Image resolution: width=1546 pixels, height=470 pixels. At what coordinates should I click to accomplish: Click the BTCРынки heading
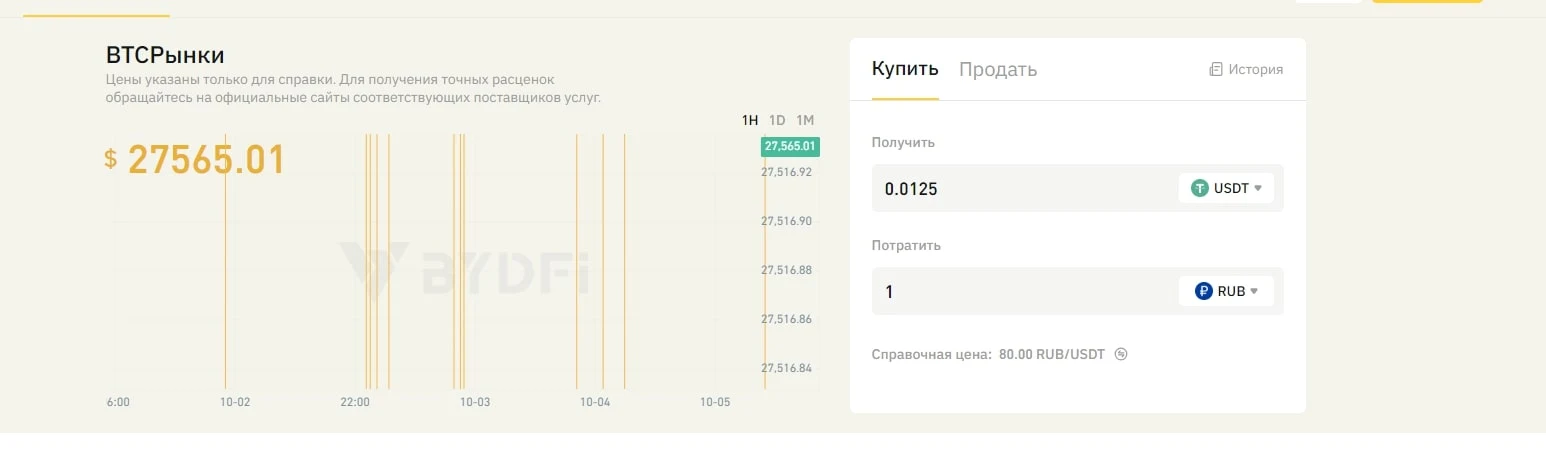(x=165, y=55)
